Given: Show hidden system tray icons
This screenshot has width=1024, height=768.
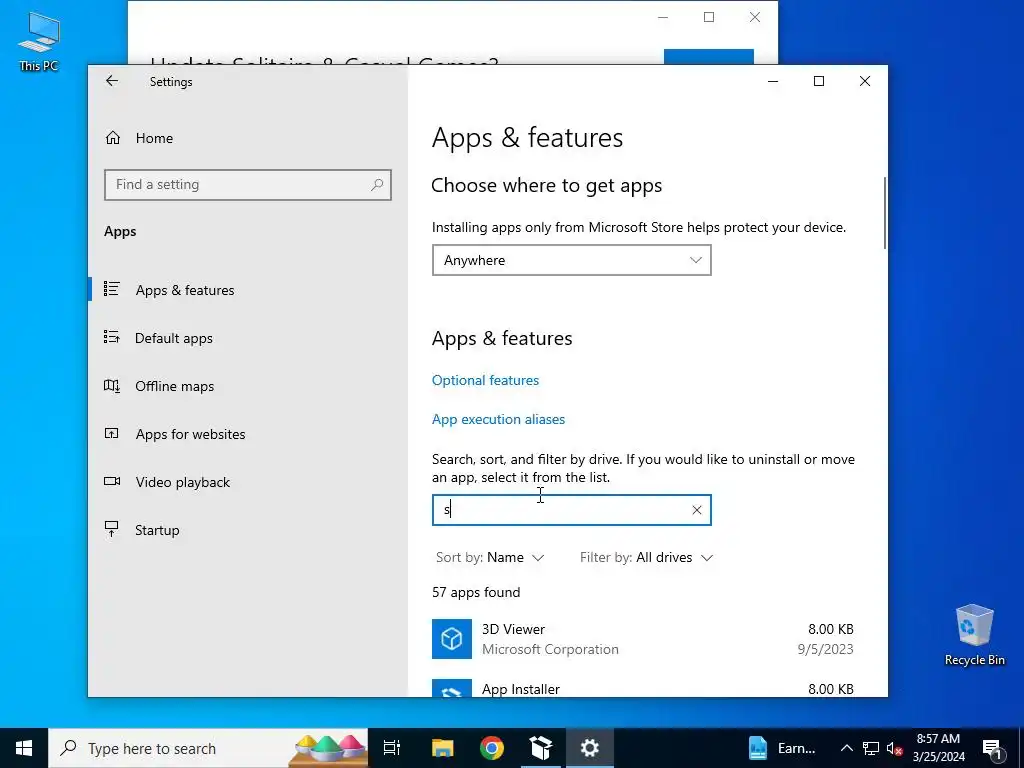Looking at the screenshot, I should 846,748.
